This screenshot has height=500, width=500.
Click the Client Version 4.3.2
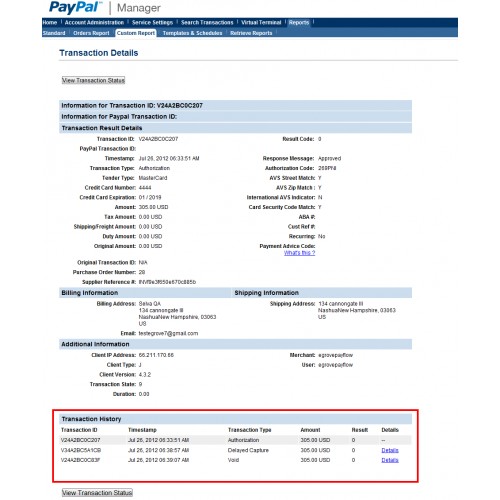click(x=145, y=375)
